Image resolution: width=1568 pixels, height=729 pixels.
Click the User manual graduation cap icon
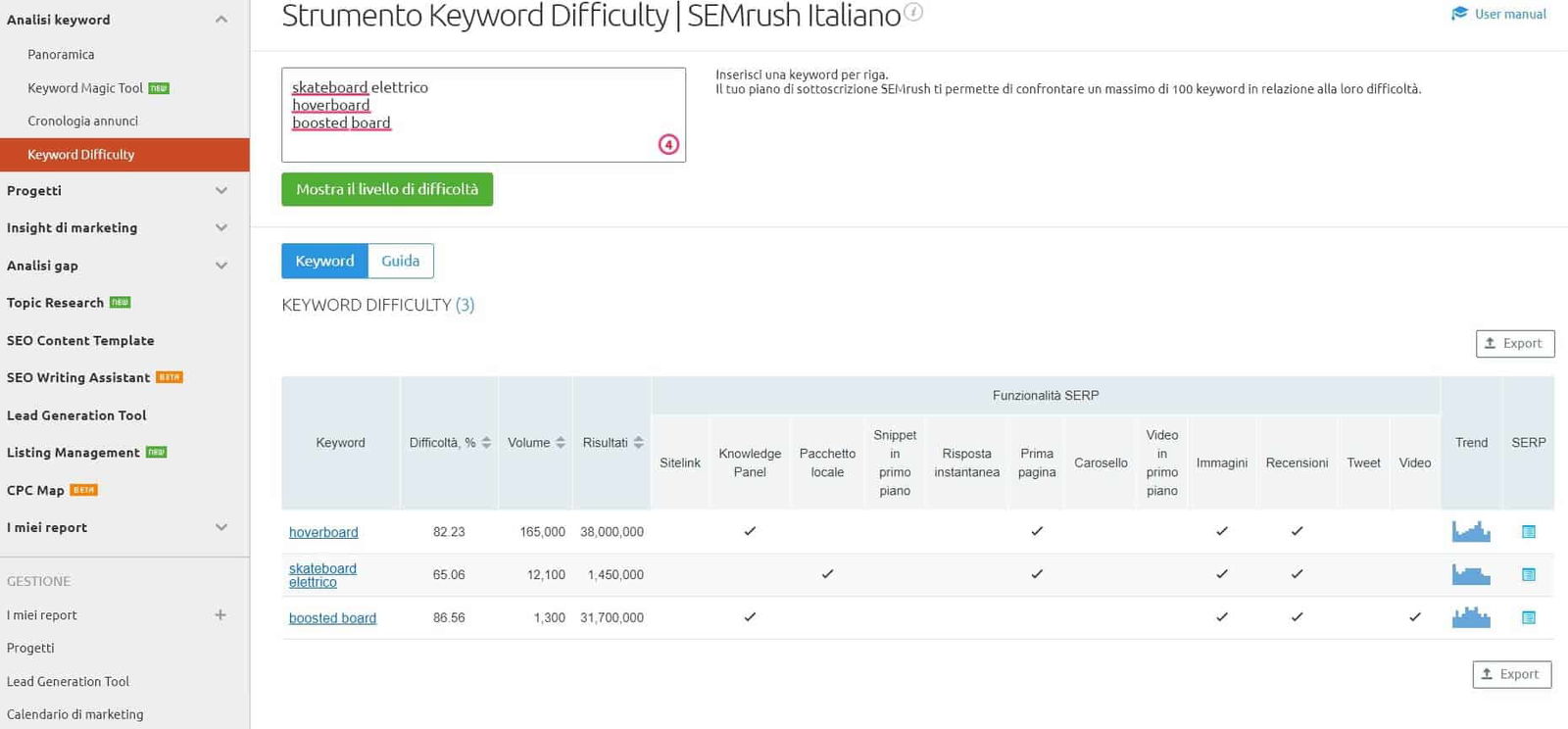[x=1459, y=14]
